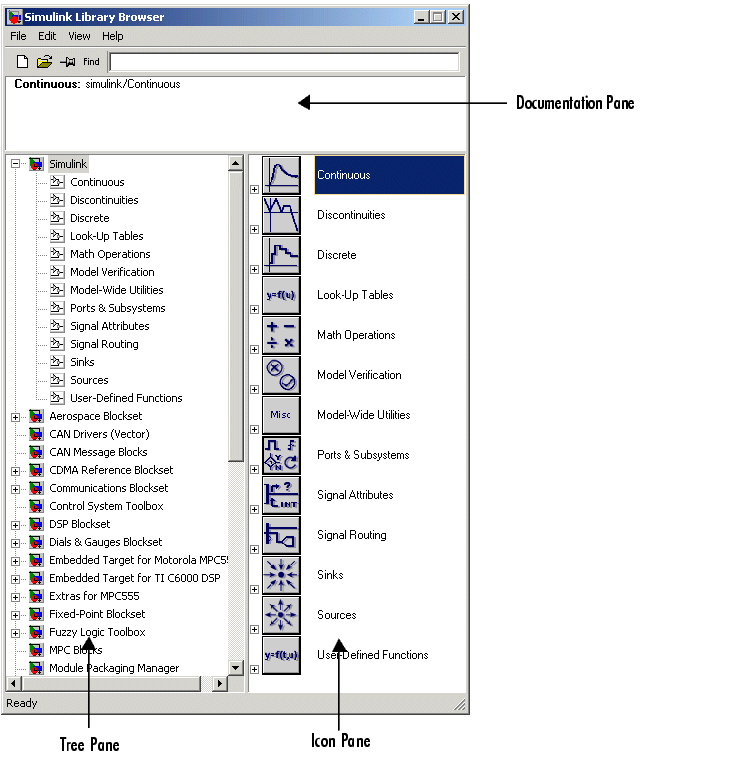Select the Look-Up Tables y=f(u) icon
The image size is (750, 767).
[x=281, y=295]
